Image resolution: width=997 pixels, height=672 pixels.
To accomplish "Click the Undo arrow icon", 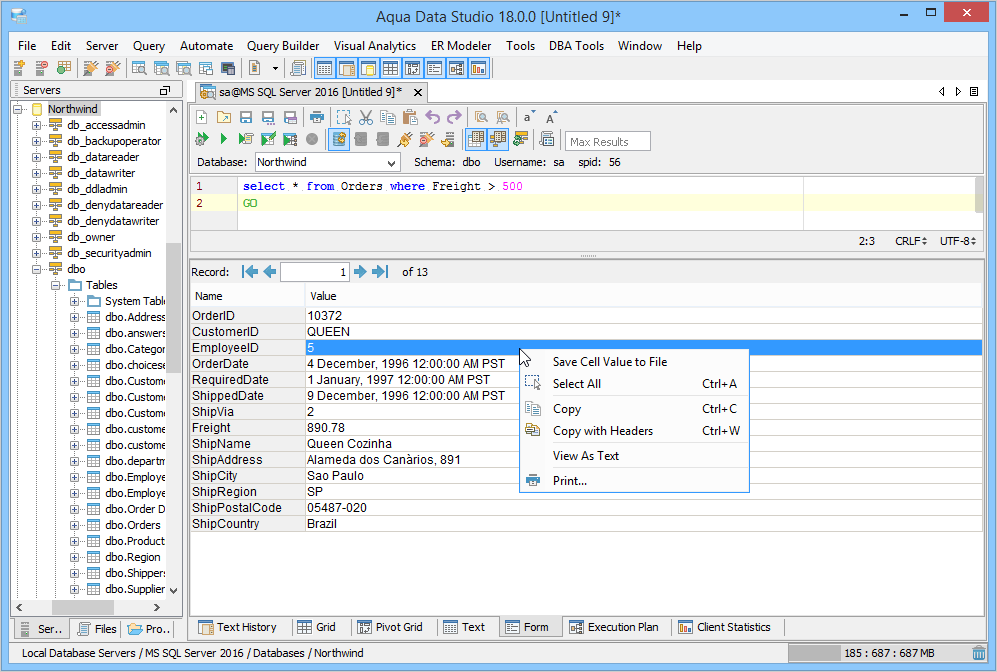I will [432, 117].
